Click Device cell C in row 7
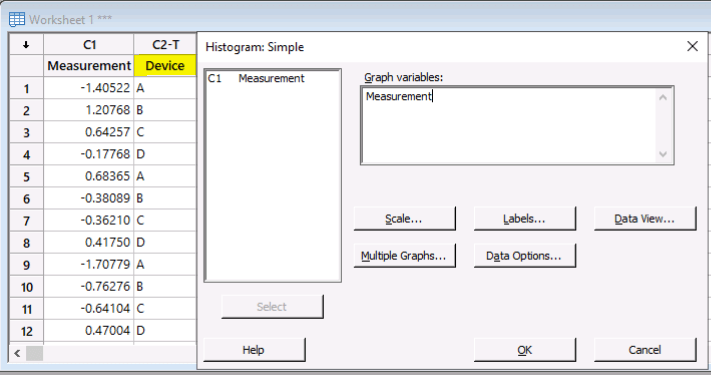Viewport: 711px width, 375px height. (166, 221)
